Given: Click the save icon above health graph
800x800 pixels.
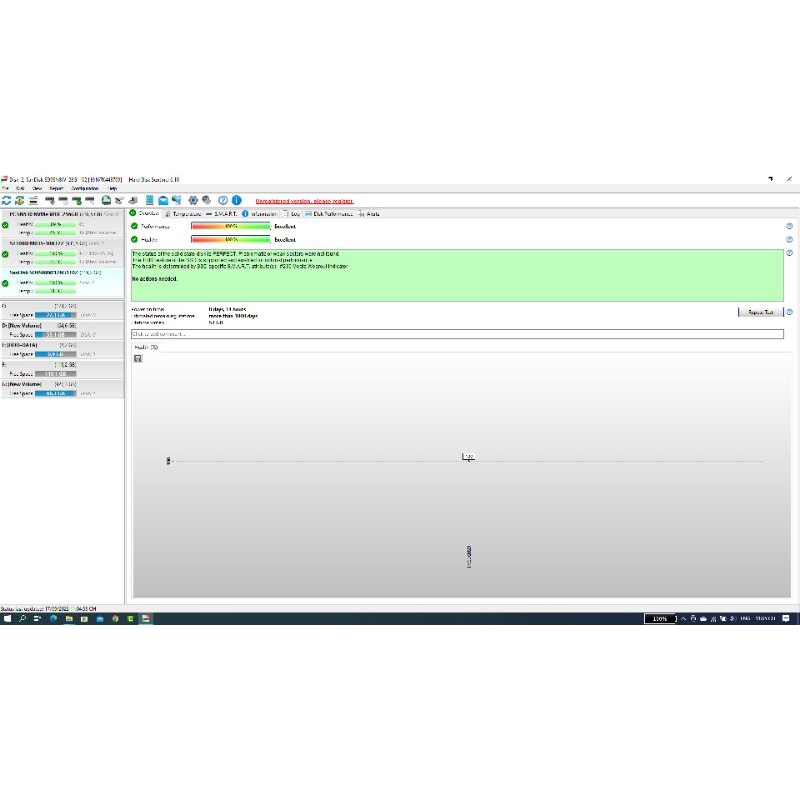Looking at the screenshot, I should [138, 358].
